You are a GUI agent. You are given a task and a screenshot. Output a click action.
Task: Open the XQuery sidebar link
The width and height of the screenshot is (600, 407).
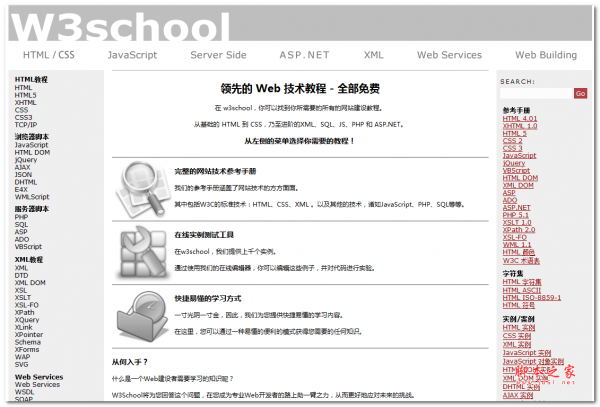27,320
